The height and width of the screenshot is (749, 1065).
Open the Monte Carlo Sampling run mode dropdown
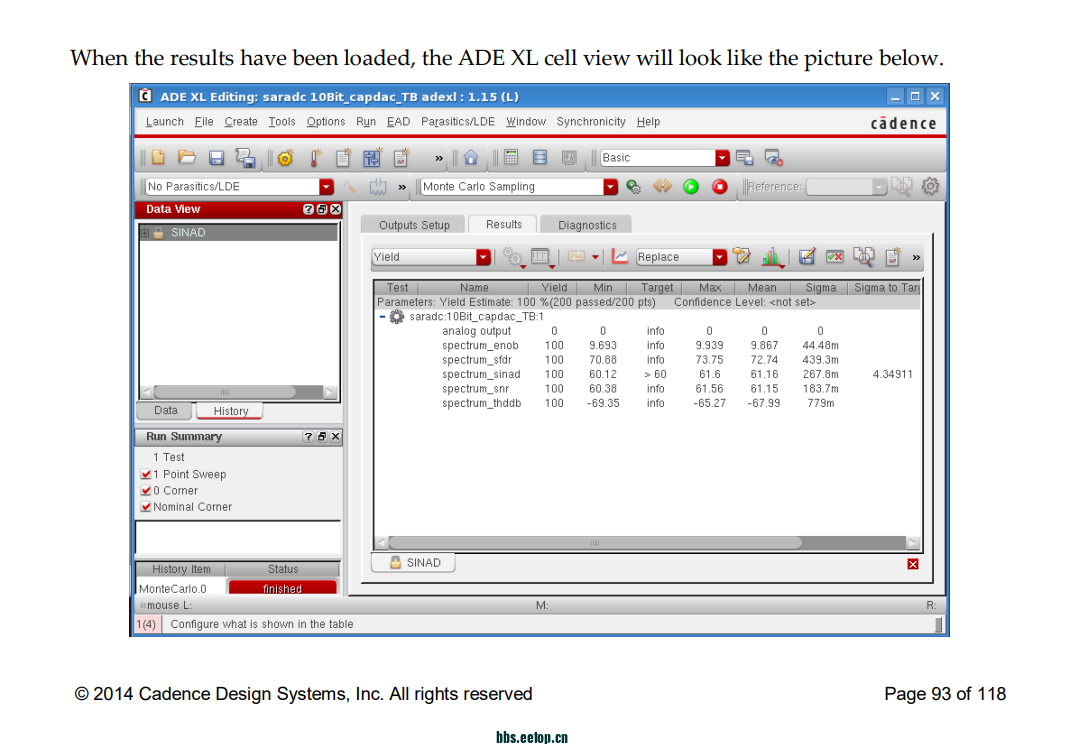click(x=611, y=187)
